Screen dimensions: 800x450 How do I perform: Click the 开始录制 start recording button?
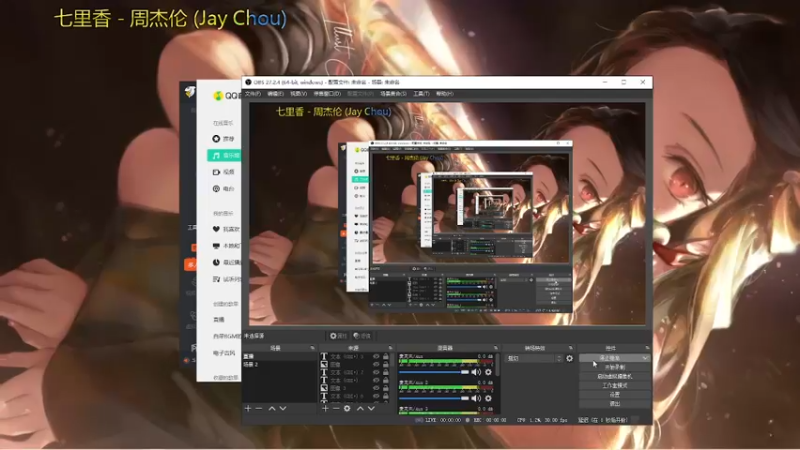[615, 367]
